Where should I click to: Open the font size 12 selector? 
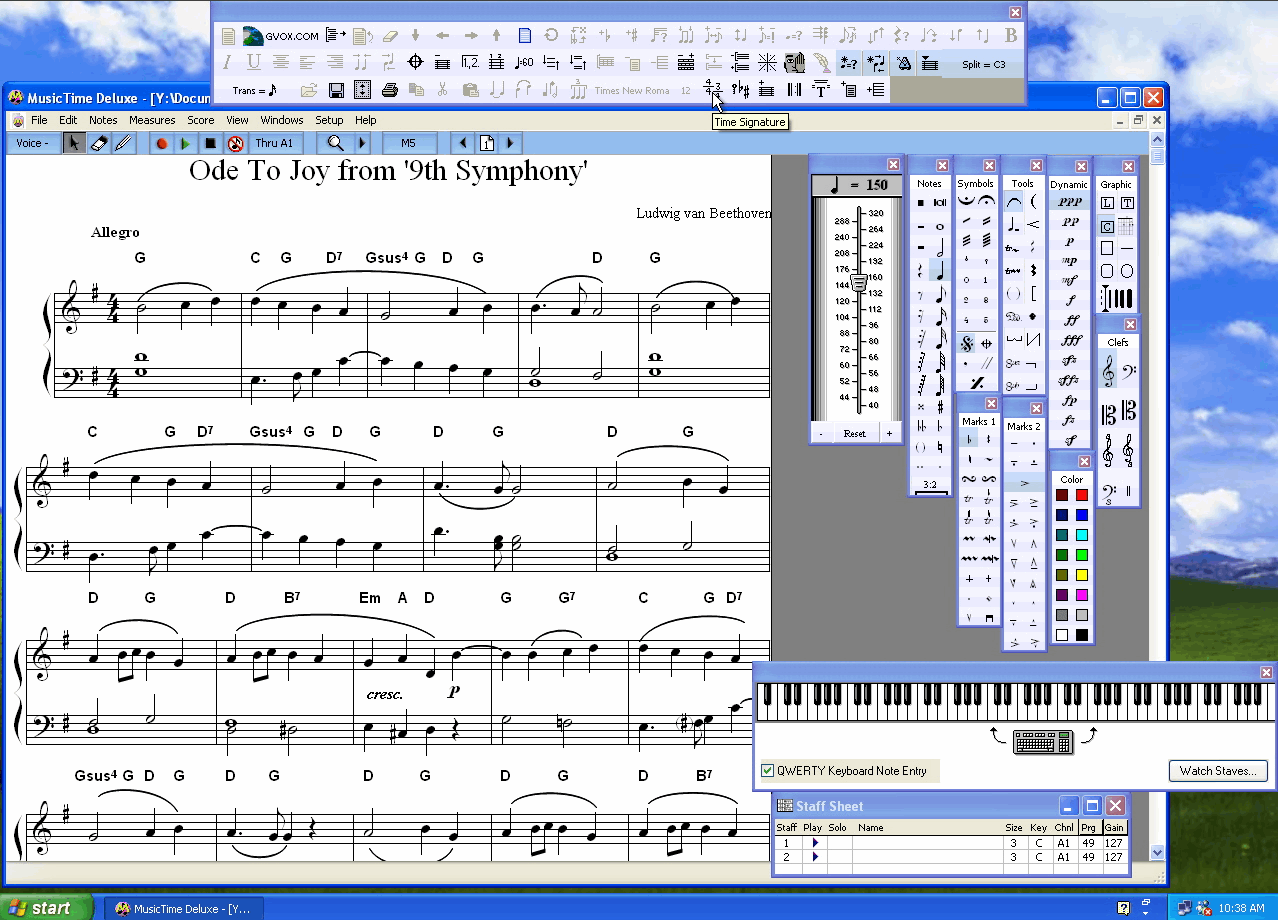point(686,90)
